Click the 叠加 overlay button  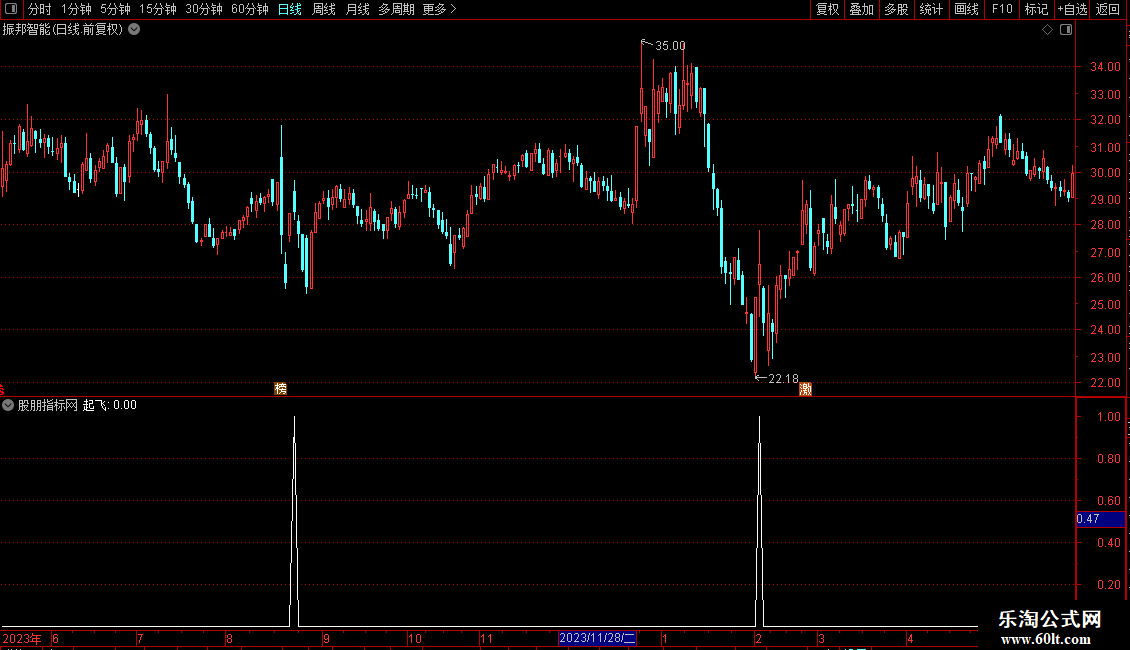point(861,9)
